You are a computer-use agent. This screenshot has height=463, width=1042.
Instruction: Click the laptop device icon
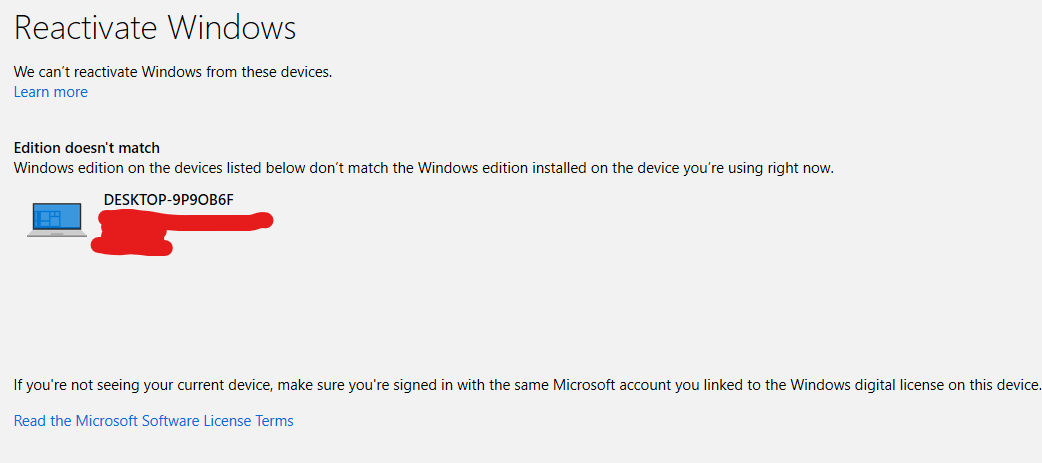pyautogui.click(x=57, y=220)
